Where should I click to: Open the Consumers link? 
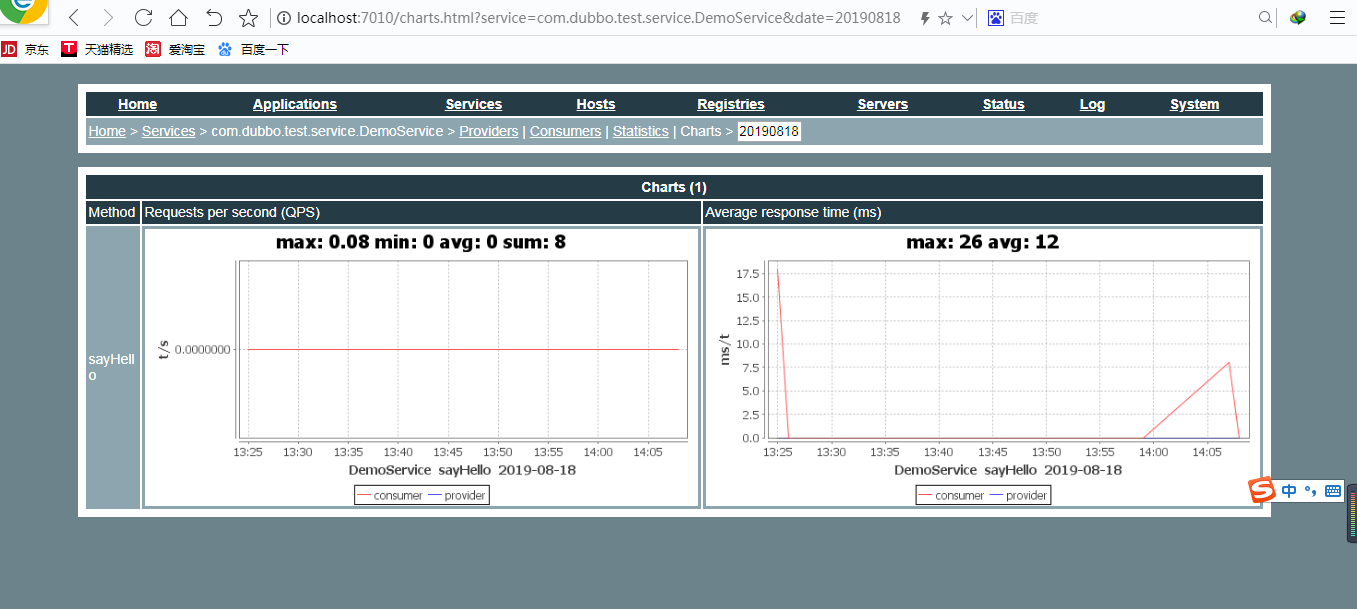565,131
